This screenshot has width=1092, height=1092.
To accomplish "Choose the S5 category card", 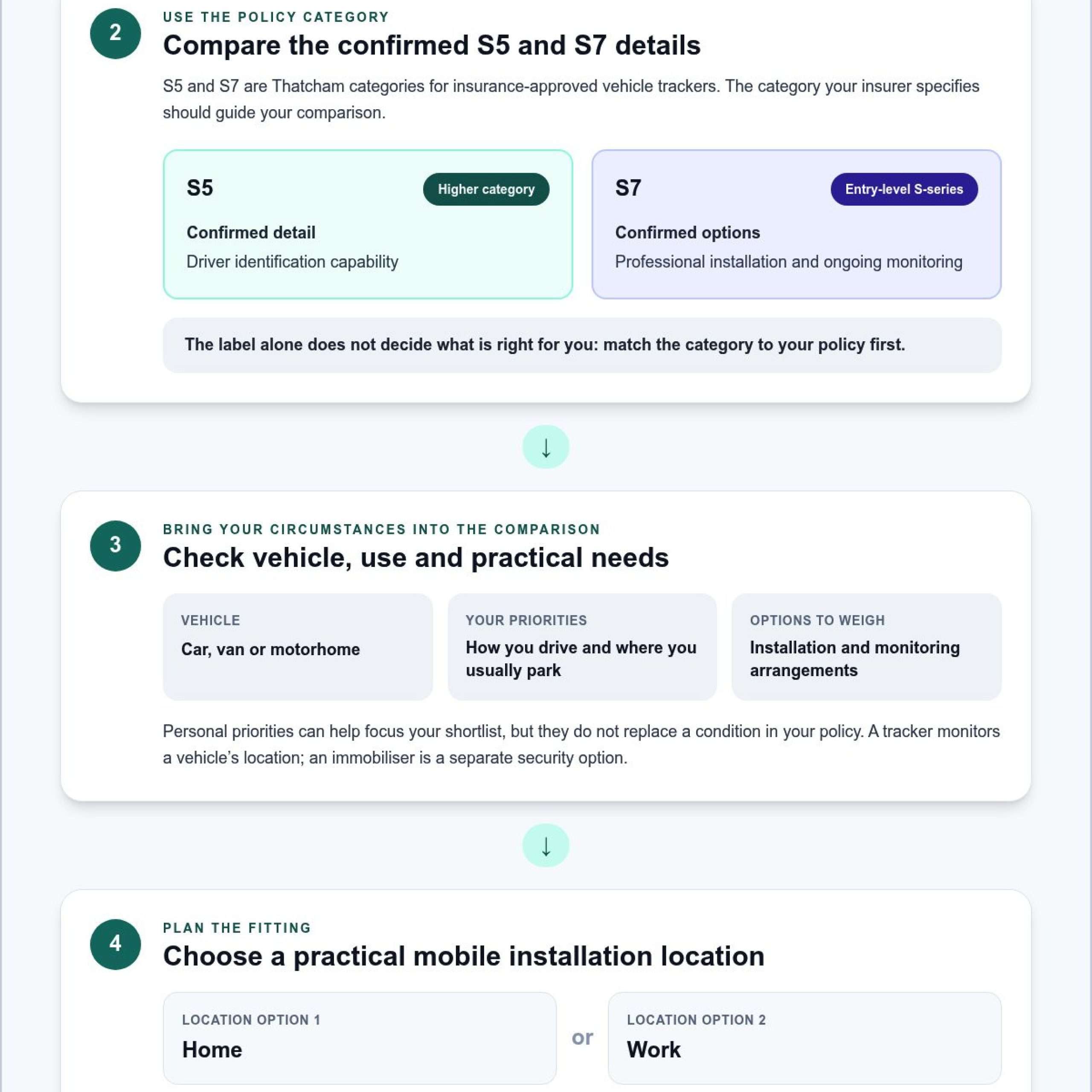I will click(x=368, y=224).
